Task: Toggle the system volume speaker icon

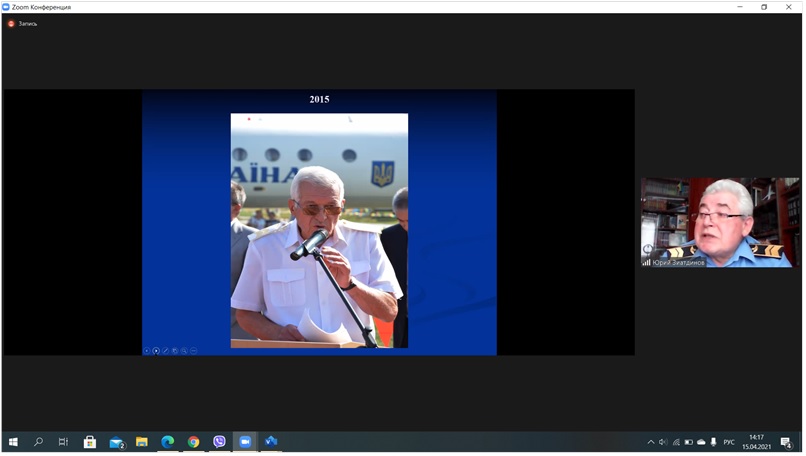Action: point(663,441)
